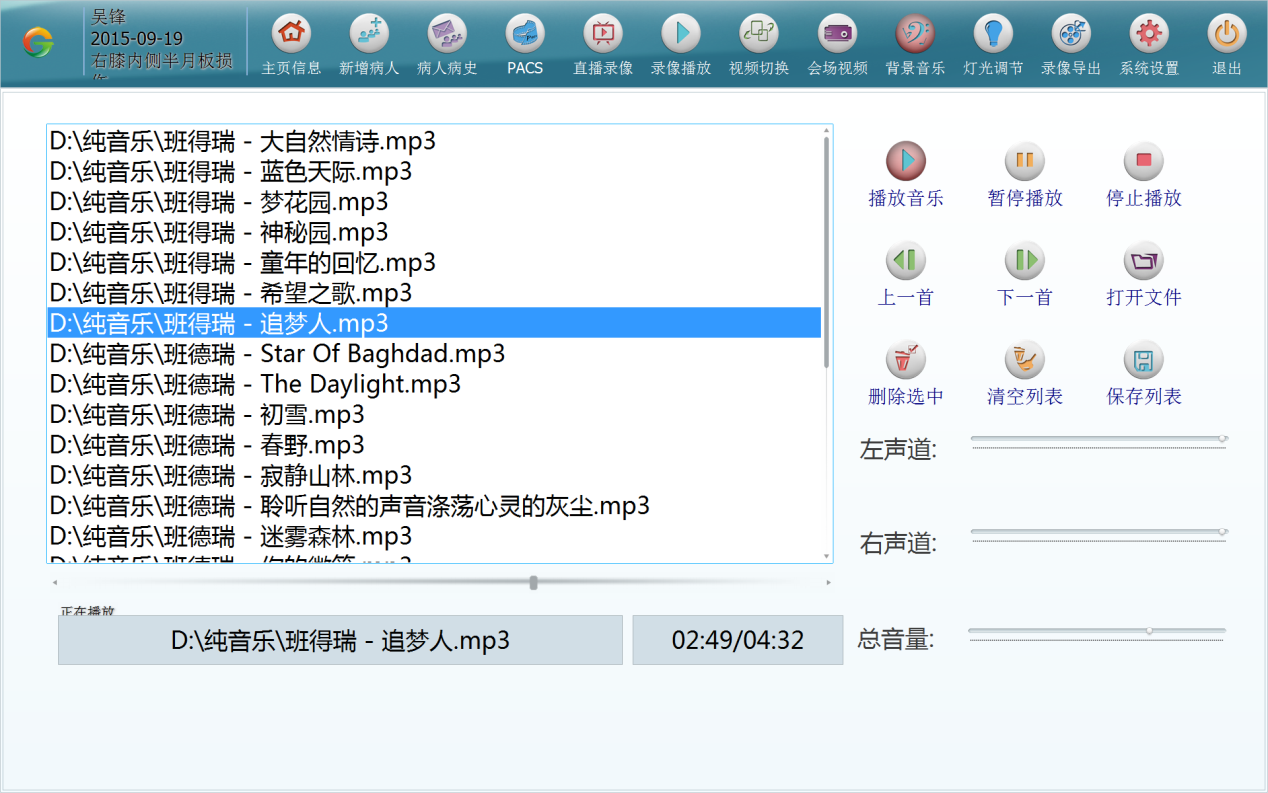
Task: Select 班德瑞 - 初雪.mp3 in playlist
Action: pyautogui.click(x=434, y=414)
